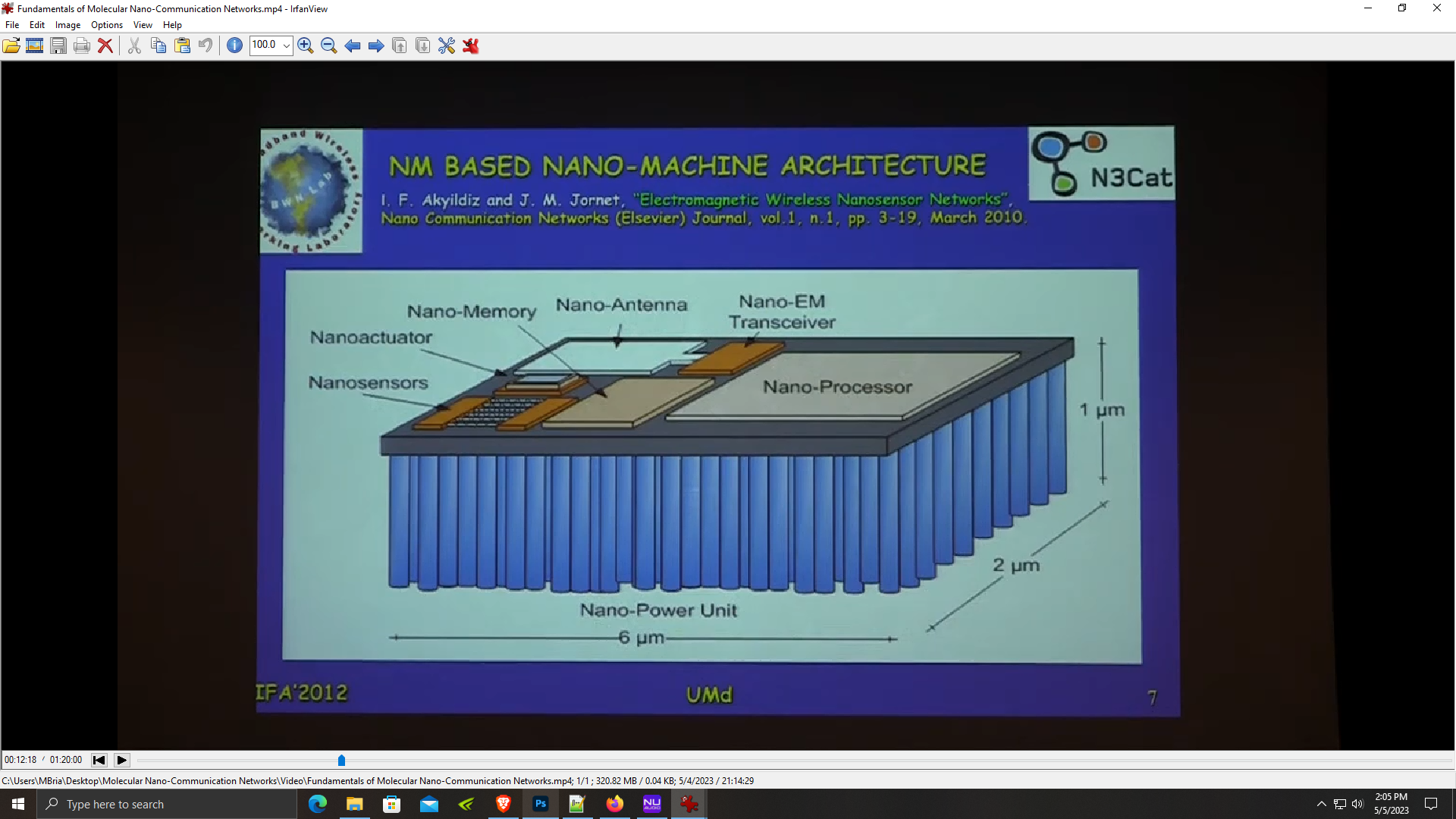Click the Zoom out magnifier icon
The height and width of the screenshot is (819, 1456).
pos(328,45)
